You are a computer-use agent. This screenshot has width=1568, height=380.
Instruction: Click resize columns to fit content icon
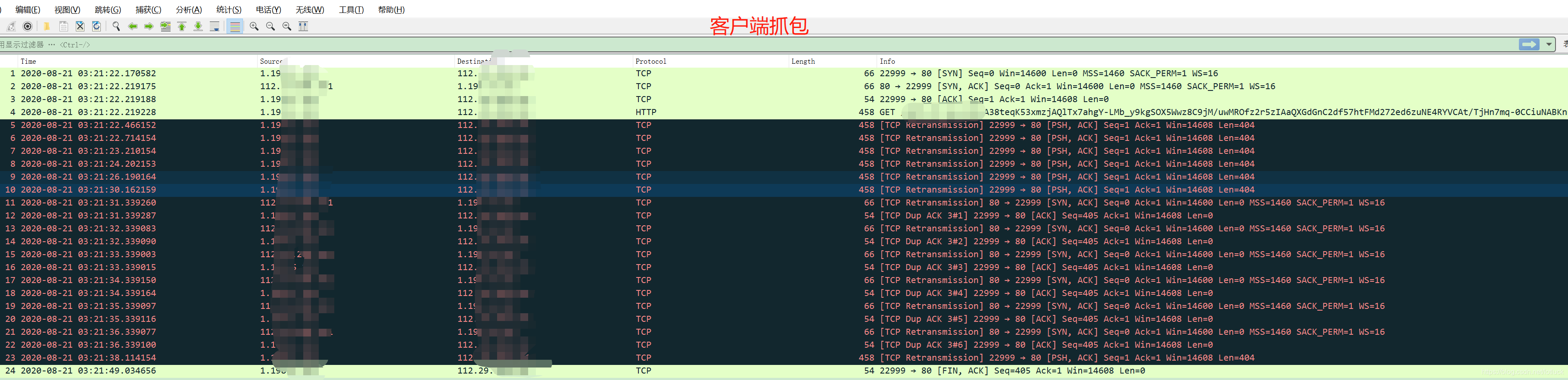coord(303,26)
